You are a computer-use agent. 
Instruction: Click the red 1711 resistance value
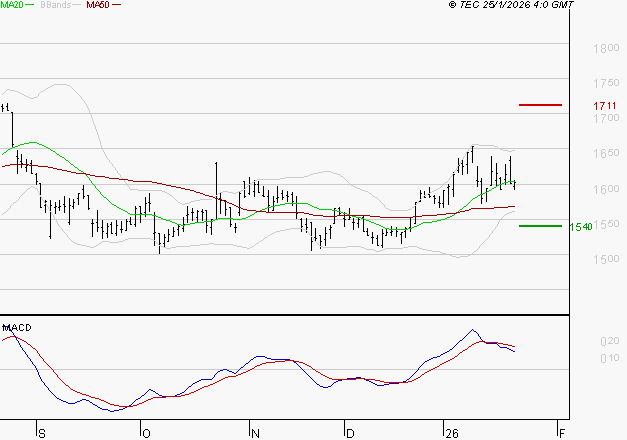(x=605, y=106)
